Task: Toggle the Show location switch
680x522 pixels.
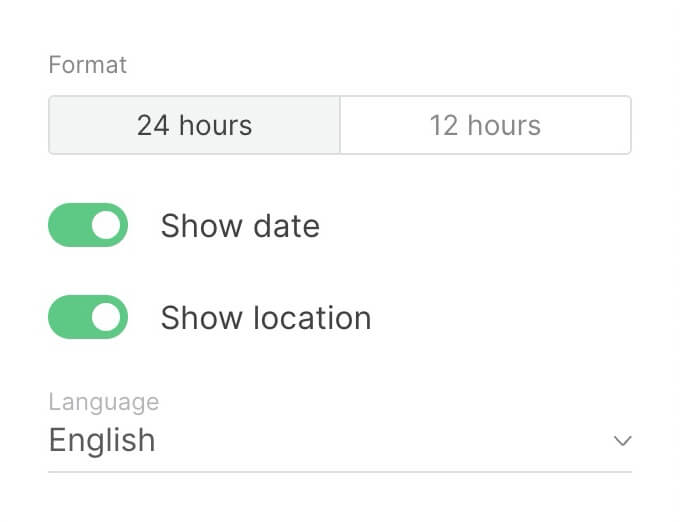Action: 88,317
